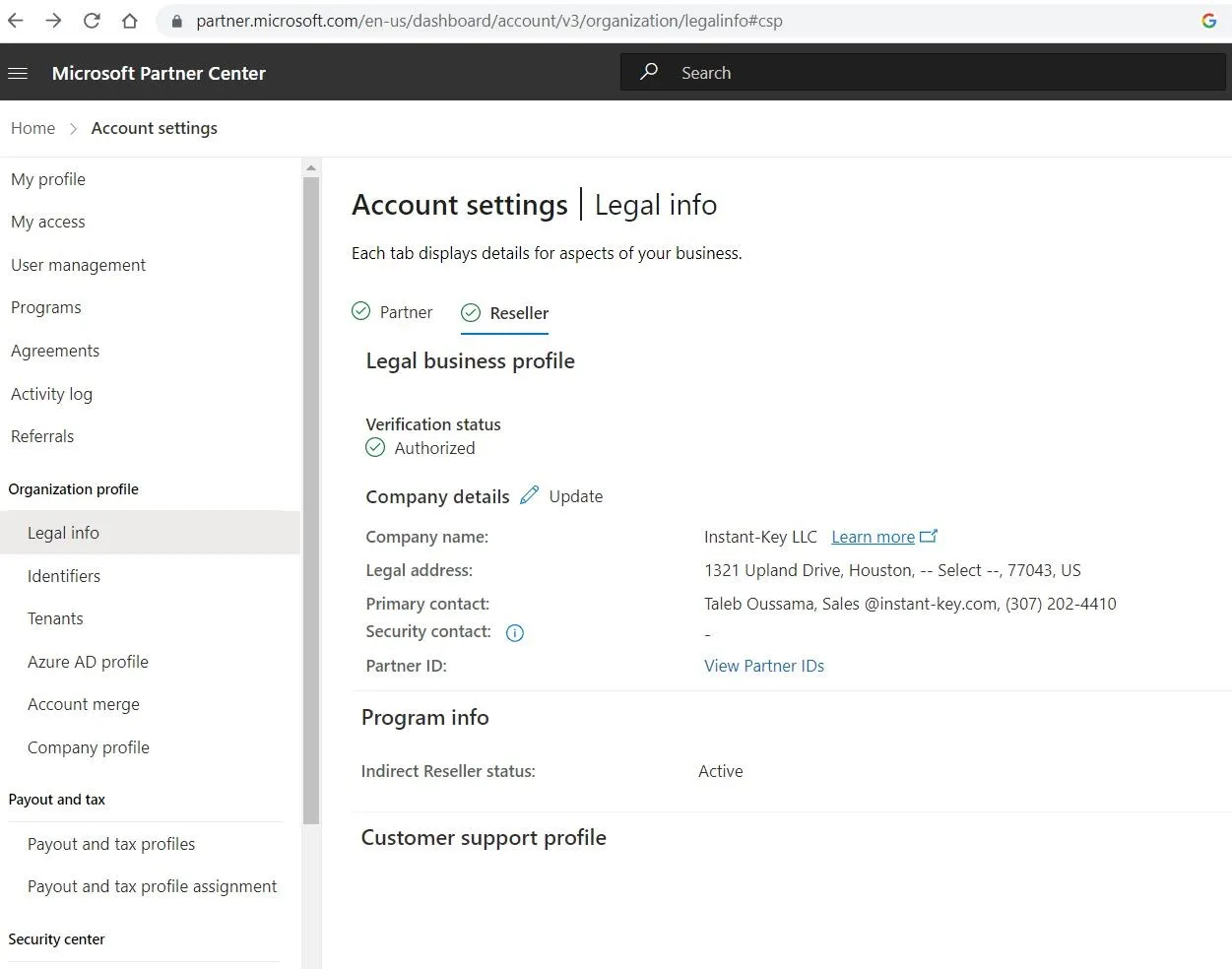Image resolution: width=1232 pixels, height=969 pixels.
Task: Click Update for company details
Action: (575, 496)
